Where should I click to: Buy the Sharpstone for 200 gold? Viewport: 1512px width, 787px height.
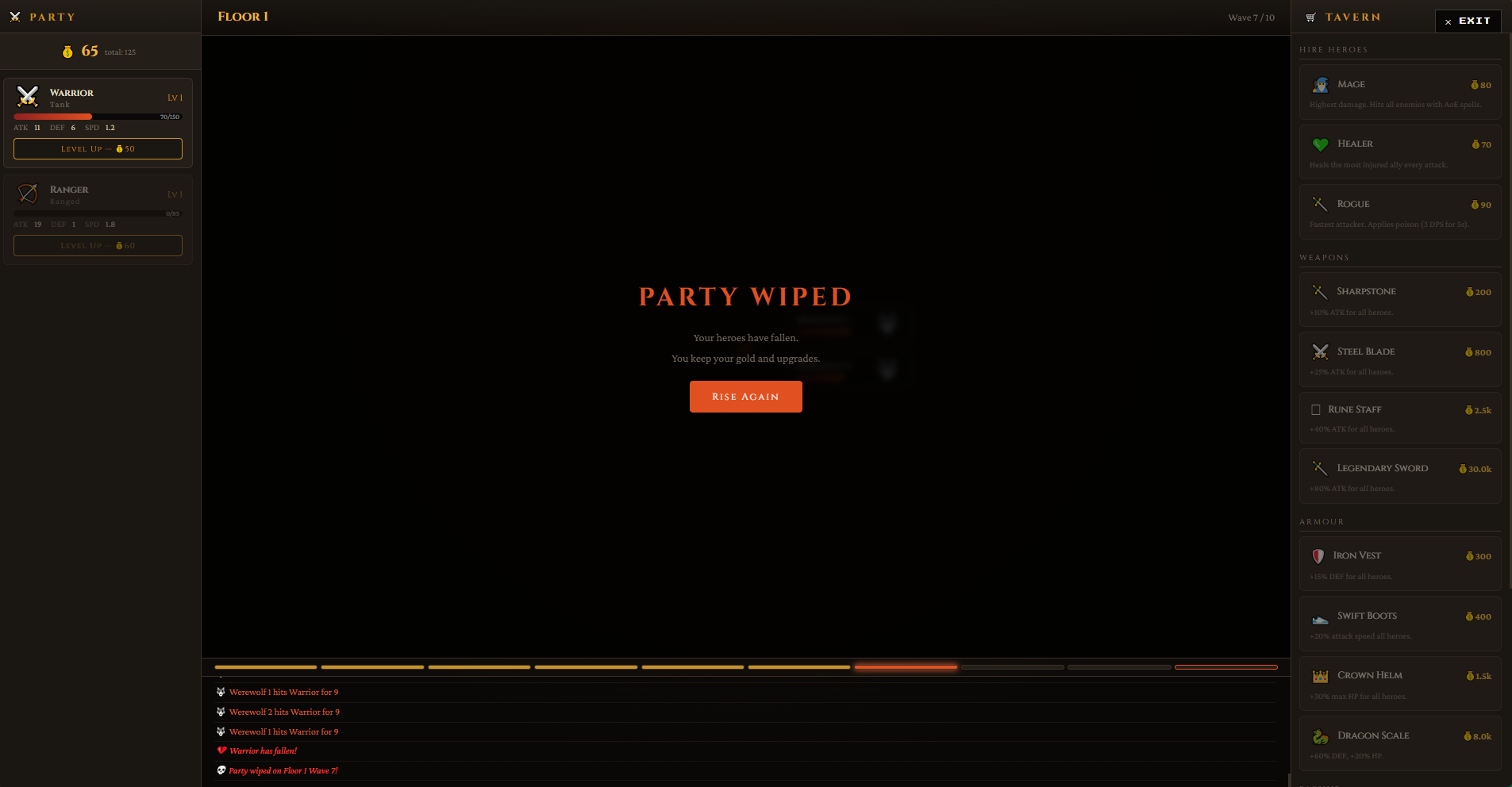coord(1400,299)
